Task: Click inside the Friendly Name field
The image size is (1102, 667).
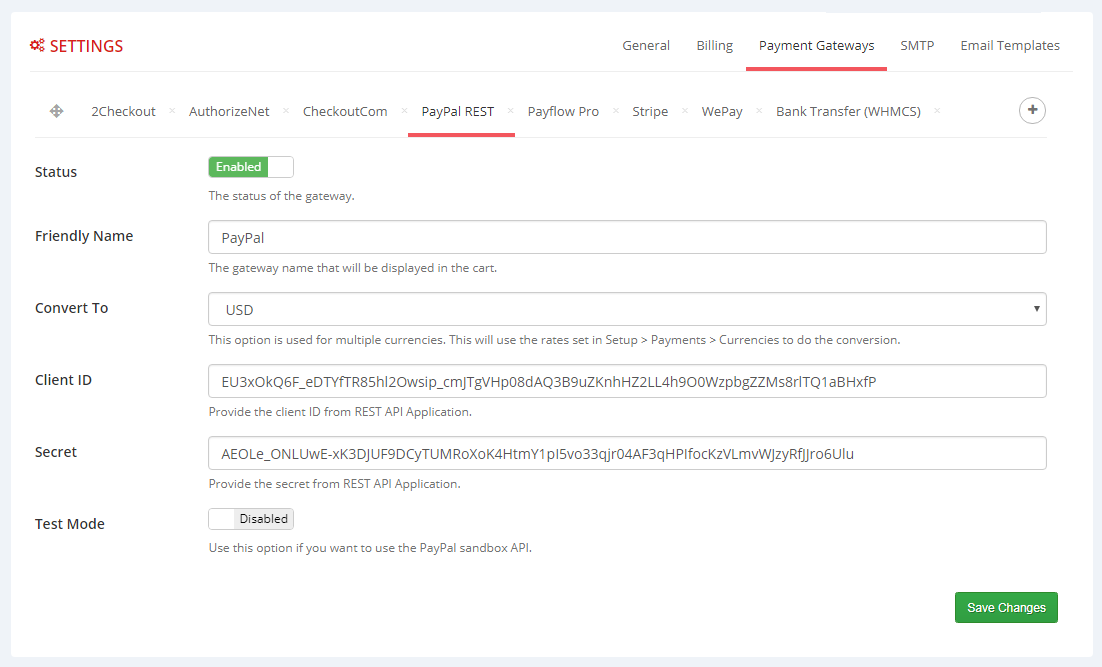Action: pos(627,237)
